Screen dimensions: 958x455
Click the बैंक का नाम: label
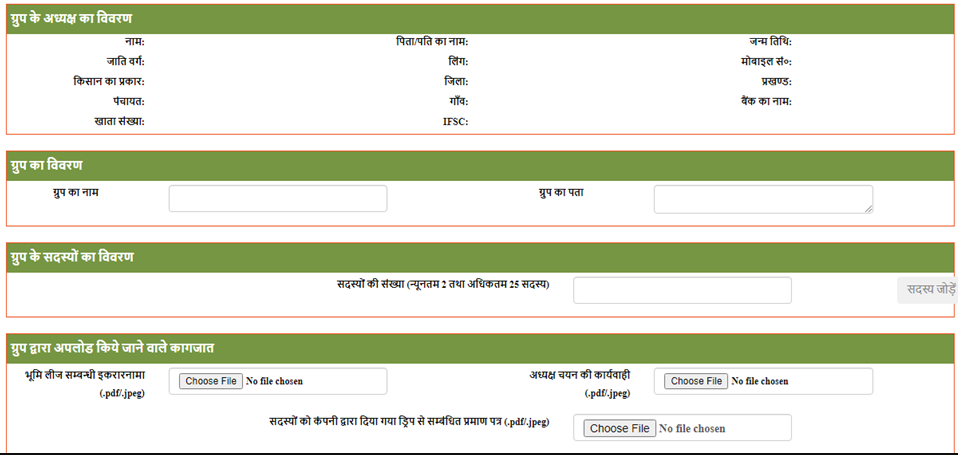click(x=766, y=101)
